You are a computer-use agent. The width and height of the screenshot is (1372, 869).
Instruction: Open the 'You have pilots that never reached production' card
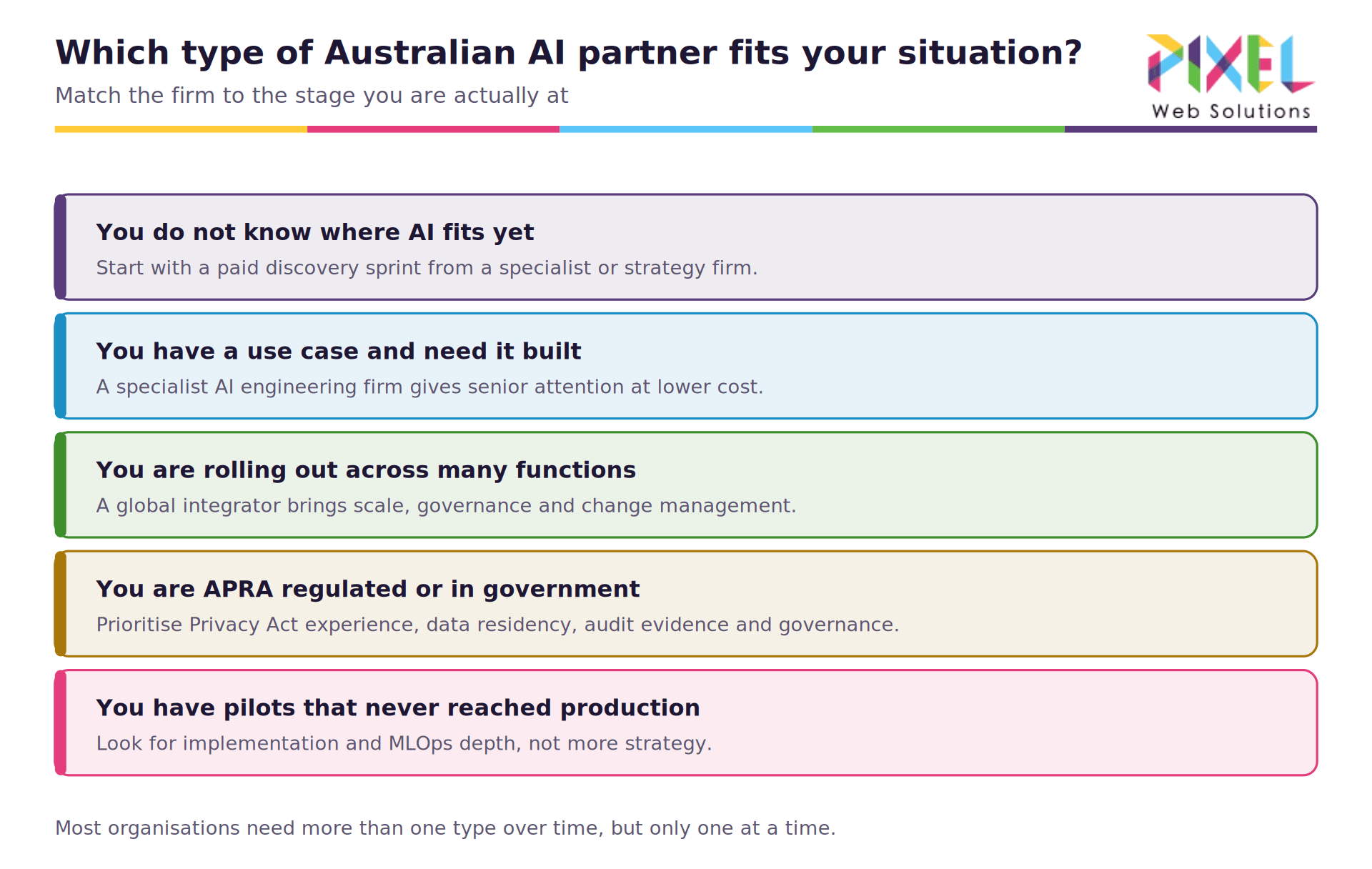686,722
